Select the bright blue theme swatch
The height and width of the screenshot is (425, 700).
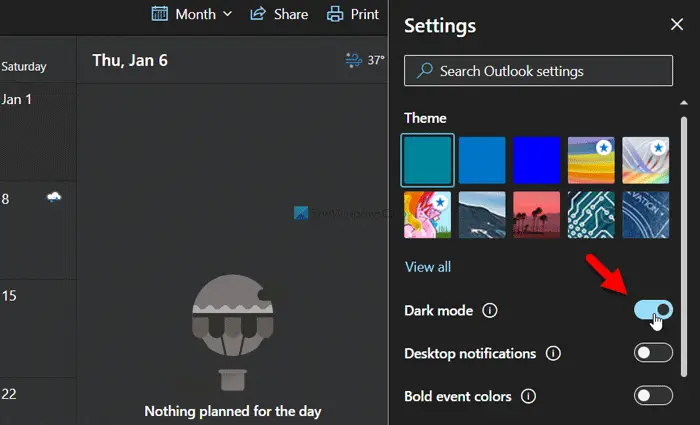[537, 160]
